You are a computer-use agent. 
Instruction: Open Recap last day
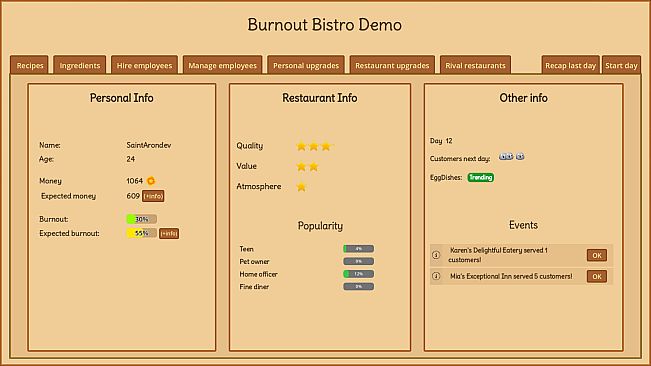[x=570, y=65]
